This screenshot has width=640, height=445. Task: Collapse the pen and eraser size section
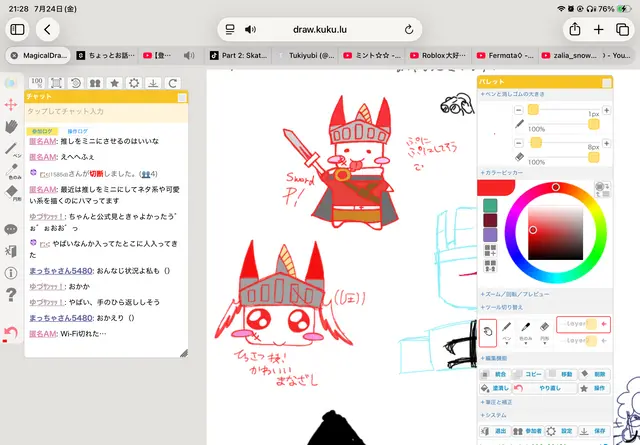512,94
